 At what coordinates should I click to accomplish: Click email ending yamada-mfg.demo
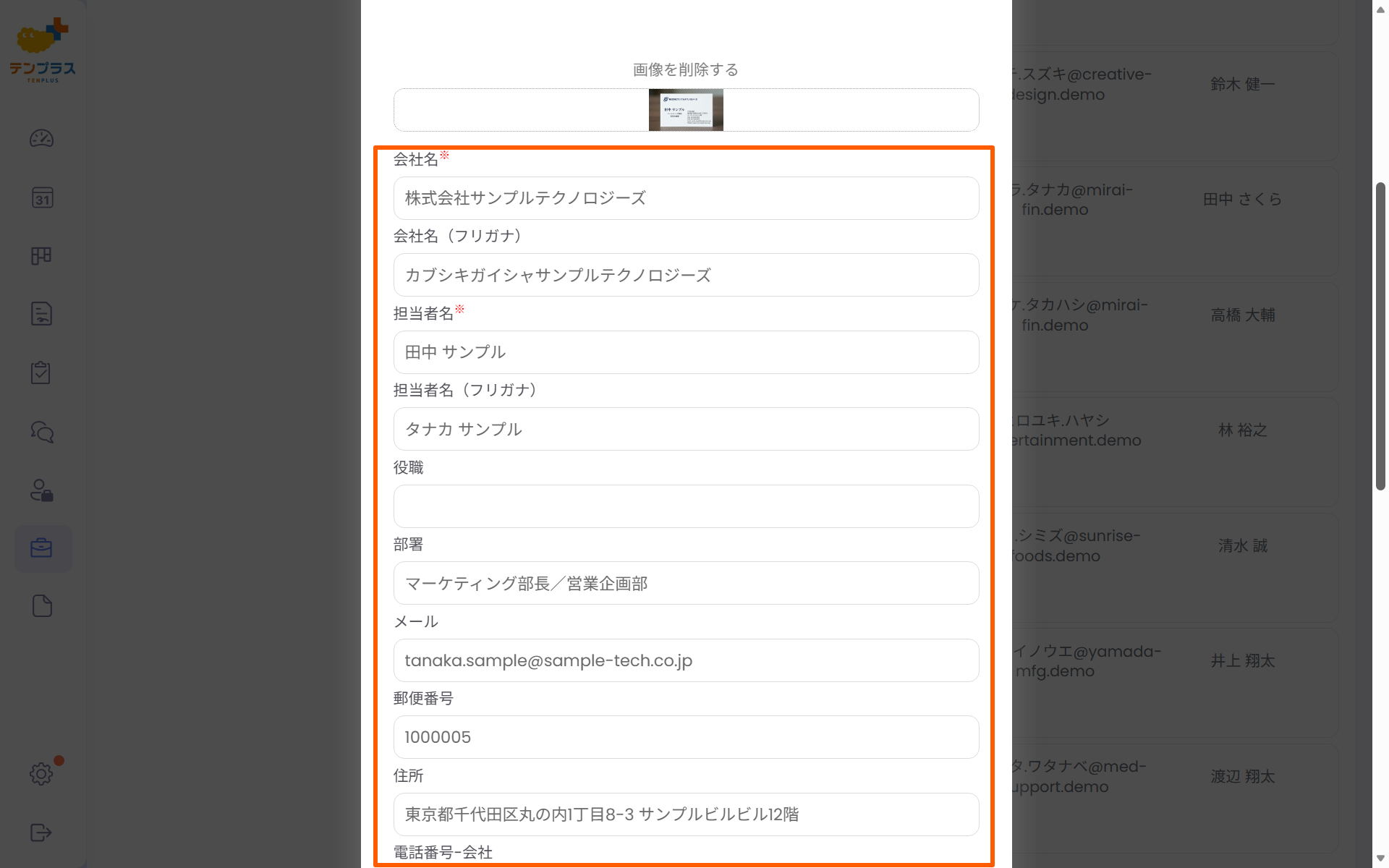(1087, 660)
